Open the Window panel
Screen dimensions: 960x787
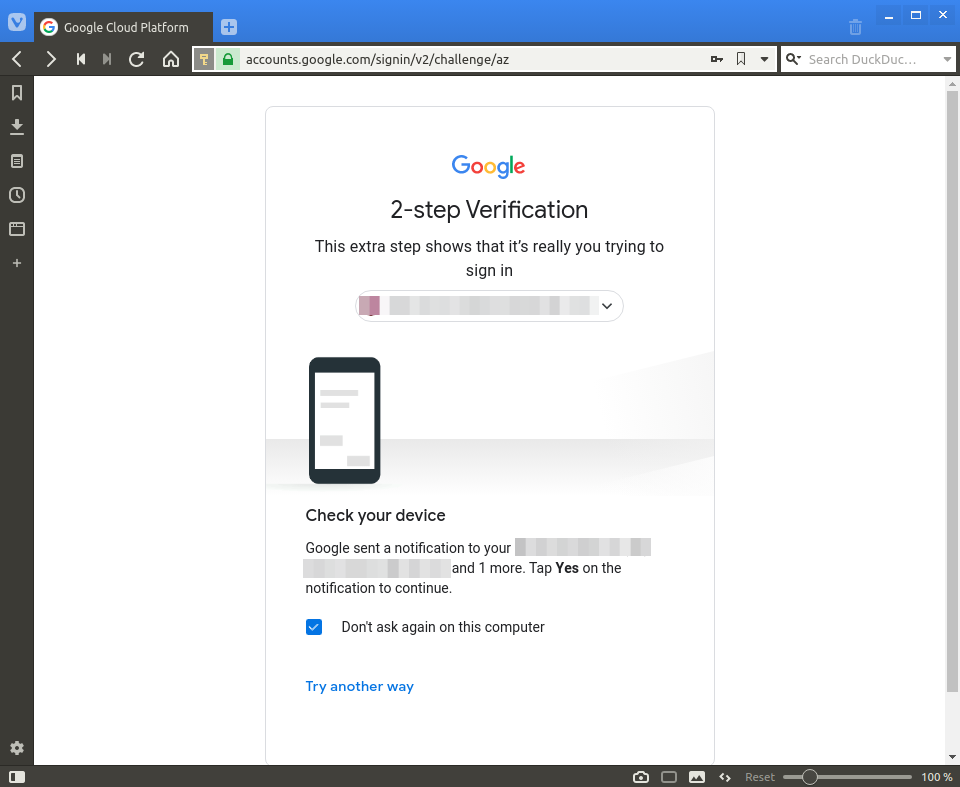17,229
